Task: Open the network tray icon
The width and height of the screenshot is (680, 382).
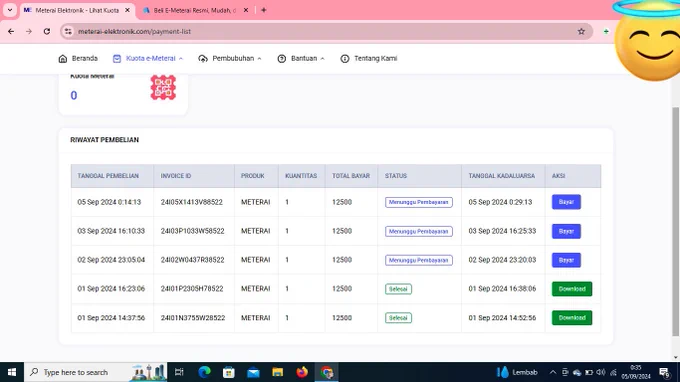Action: click(613, 372)
